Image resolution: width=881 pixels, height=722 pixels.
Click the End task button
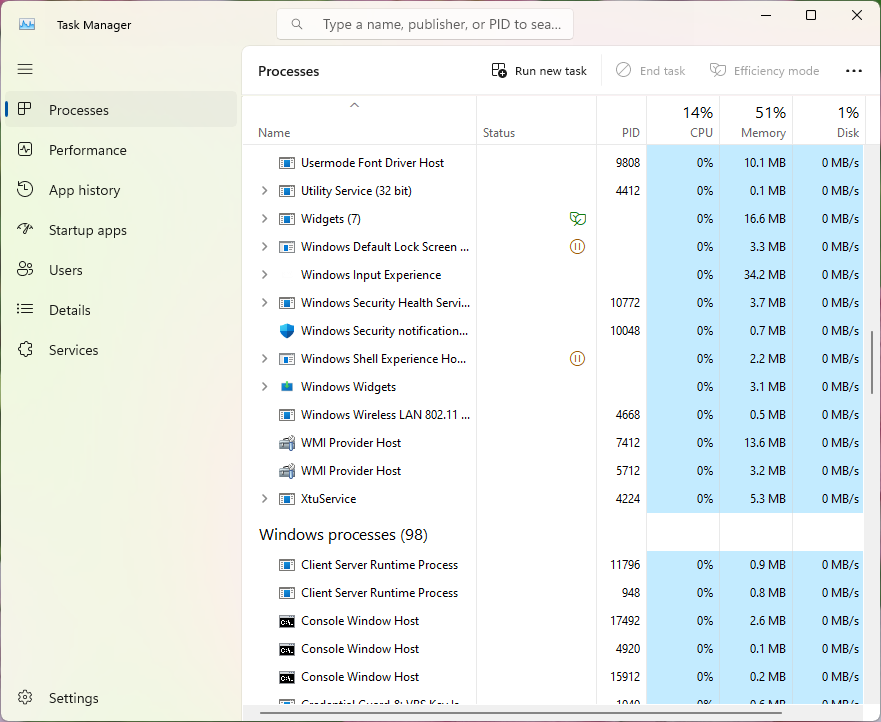[x=651, y=71]
